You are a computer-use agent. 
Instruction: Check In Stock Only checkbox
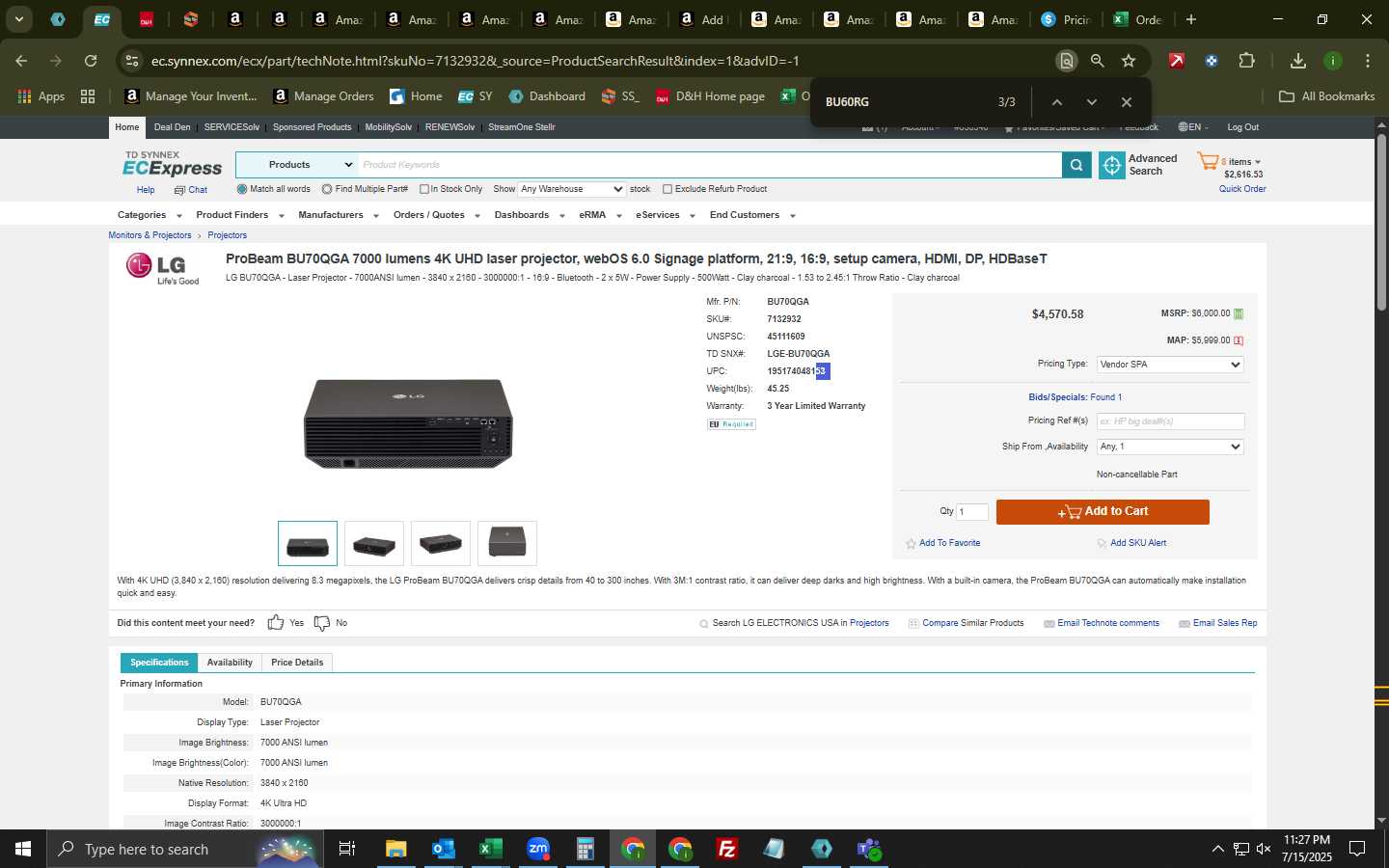(x=424, y=189)
